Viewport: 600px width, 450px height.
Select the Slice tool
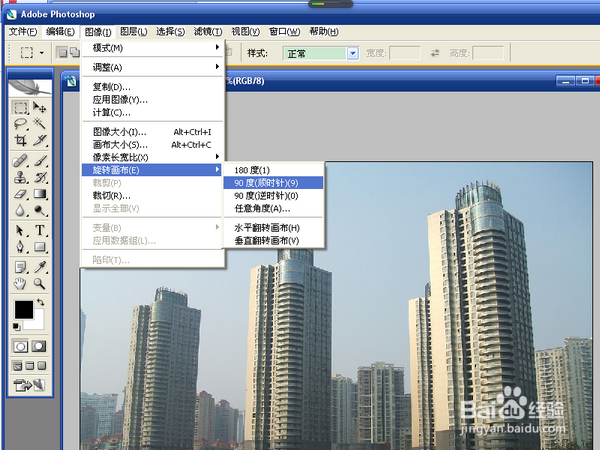point(40,140)
